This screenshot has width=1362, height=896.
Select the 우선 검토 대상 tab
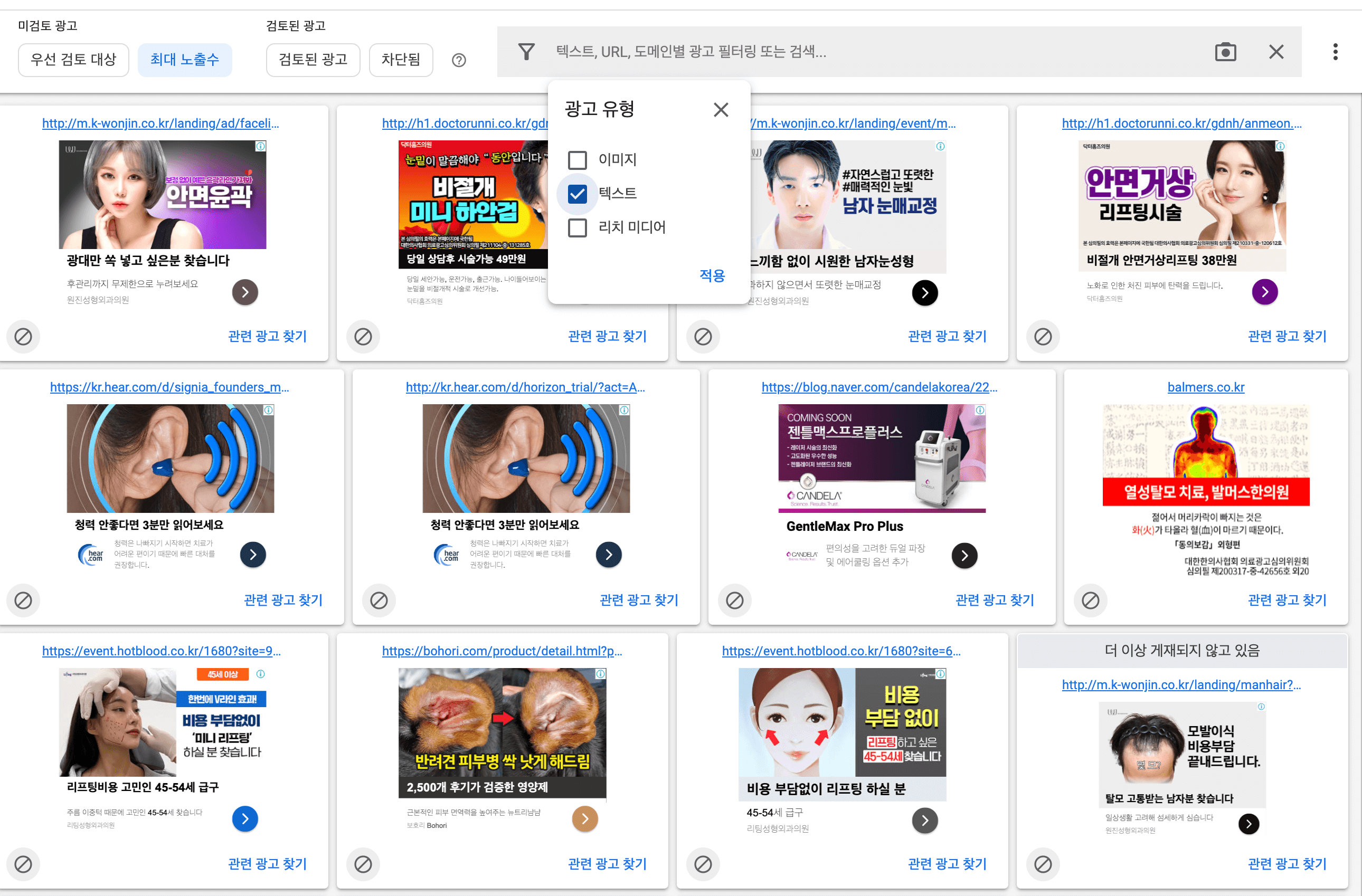click(73, 60)
